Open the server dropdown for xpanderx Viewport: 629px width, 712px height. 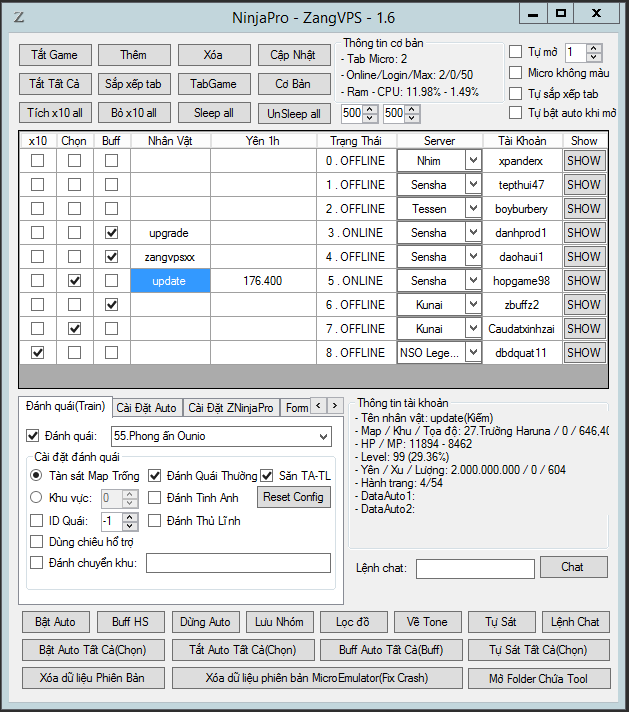473,161
